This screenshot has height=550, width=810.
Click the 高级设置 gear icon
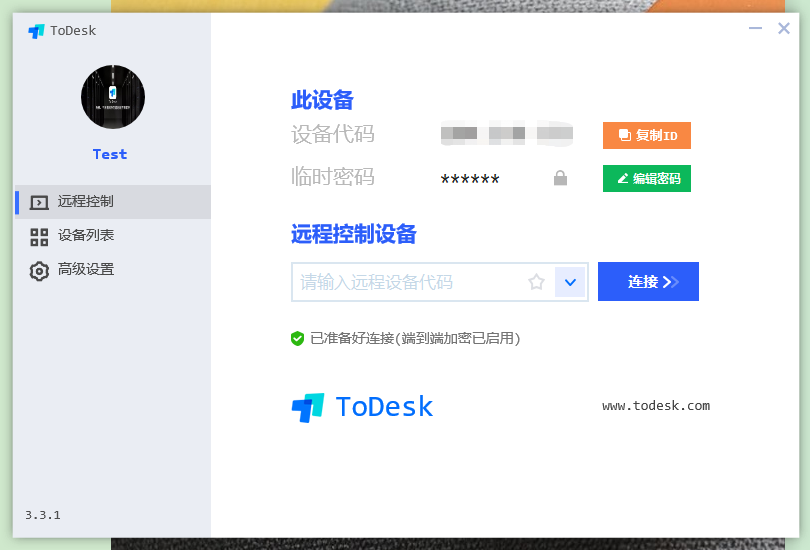tap(39, 271)
